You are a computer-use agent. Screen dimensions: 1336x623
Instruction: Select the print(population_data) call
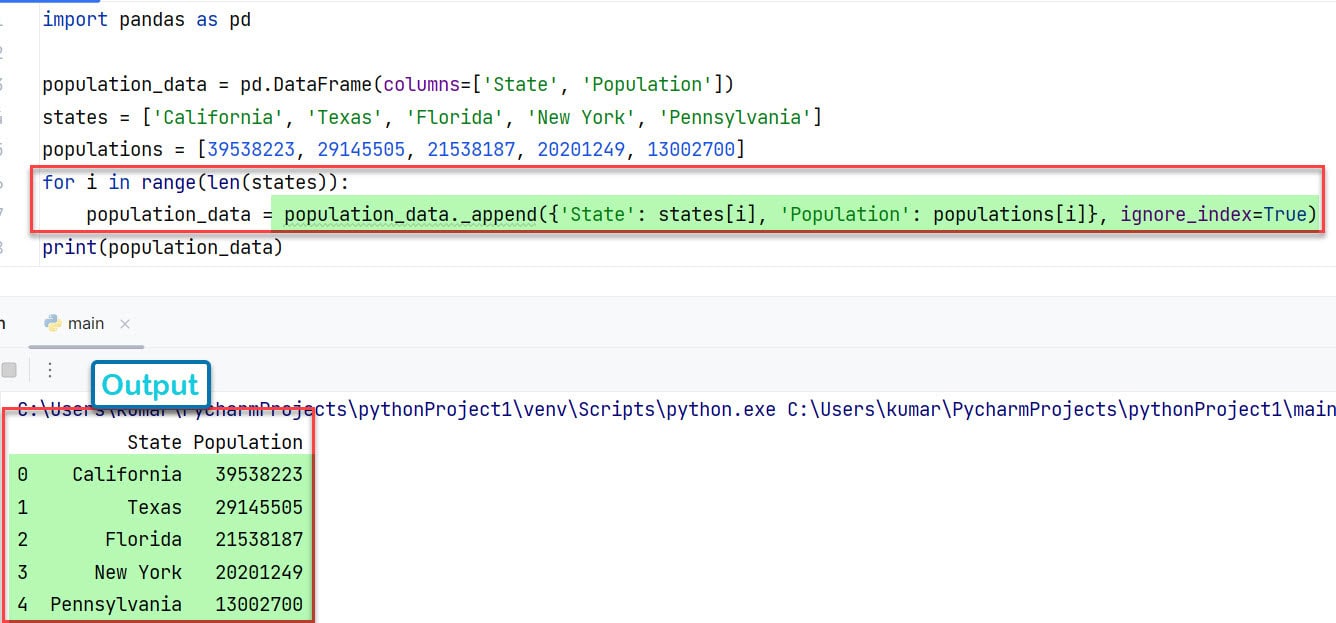(x=160, y=246)
